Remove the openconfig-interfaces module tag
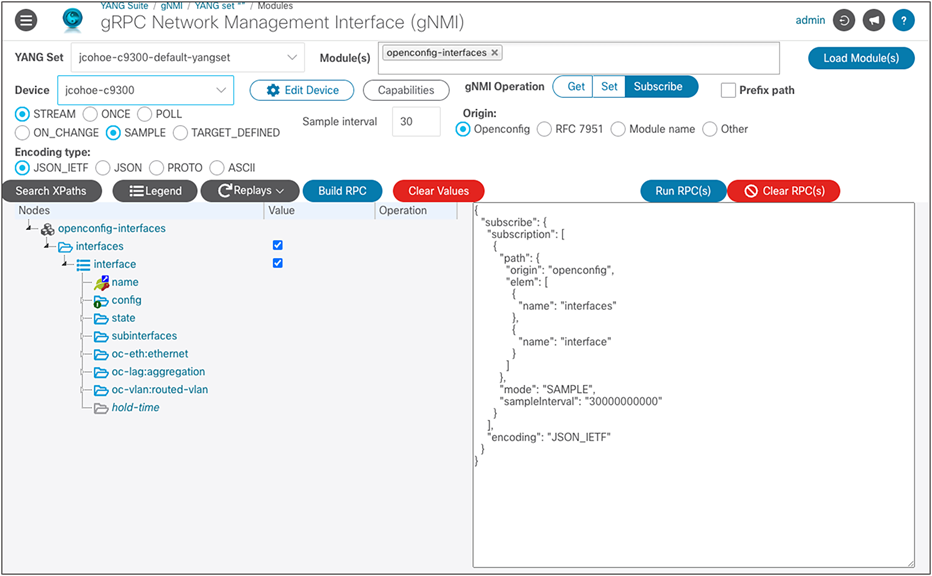The height and width of the screenshot is (576, 932). point(495,53)
